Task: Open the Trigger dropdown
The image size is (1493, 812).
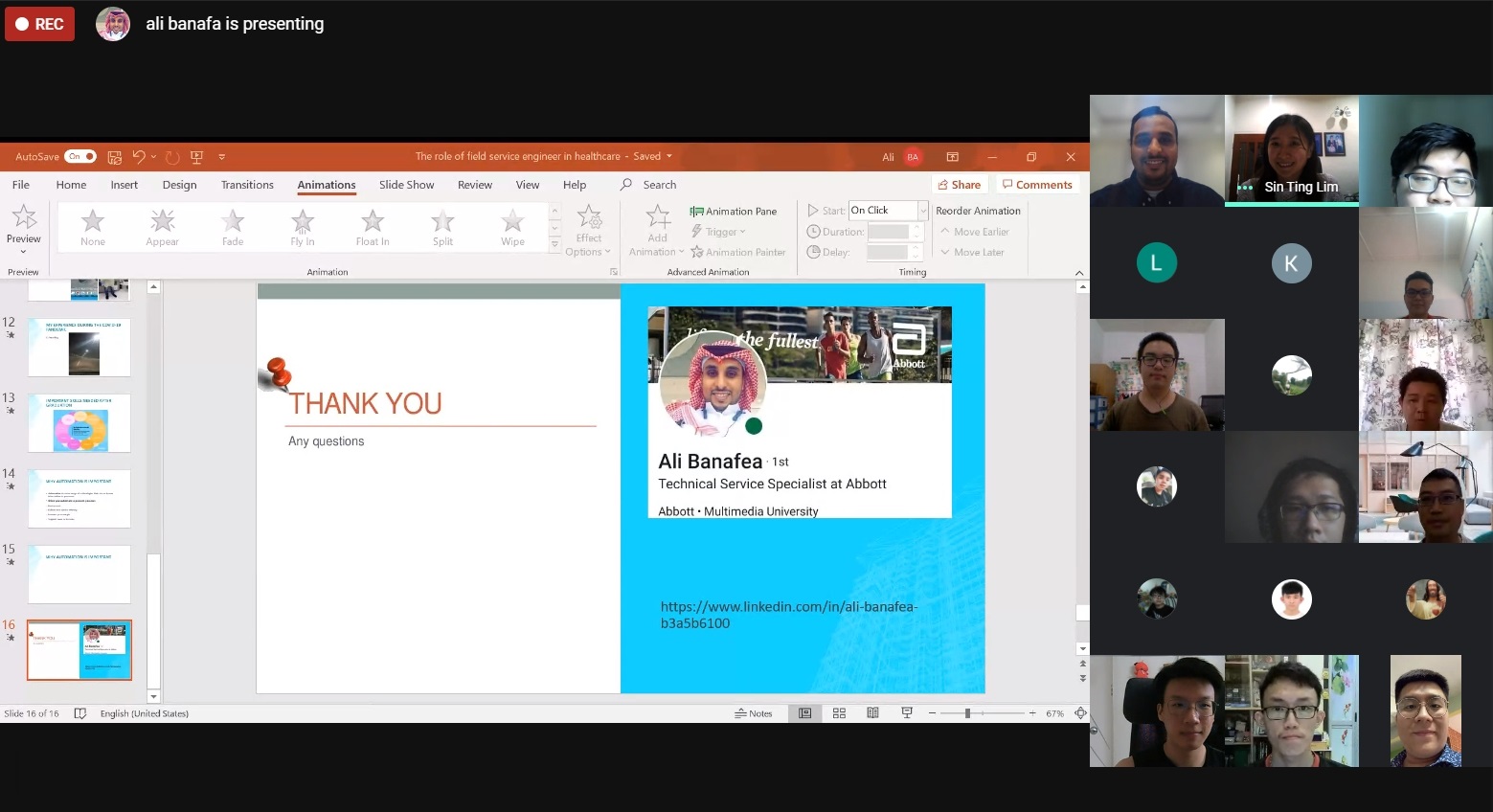Action: (x=718, y=232)
